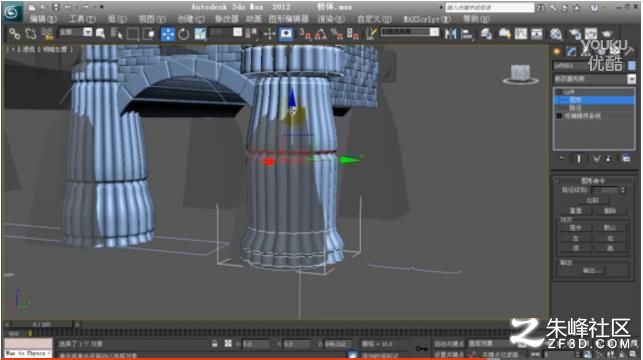Image resolution: width=643 pixels, height=360 pixels.
Task: Switch to the Modify command panel tab
Action: [x=571, y=52]
